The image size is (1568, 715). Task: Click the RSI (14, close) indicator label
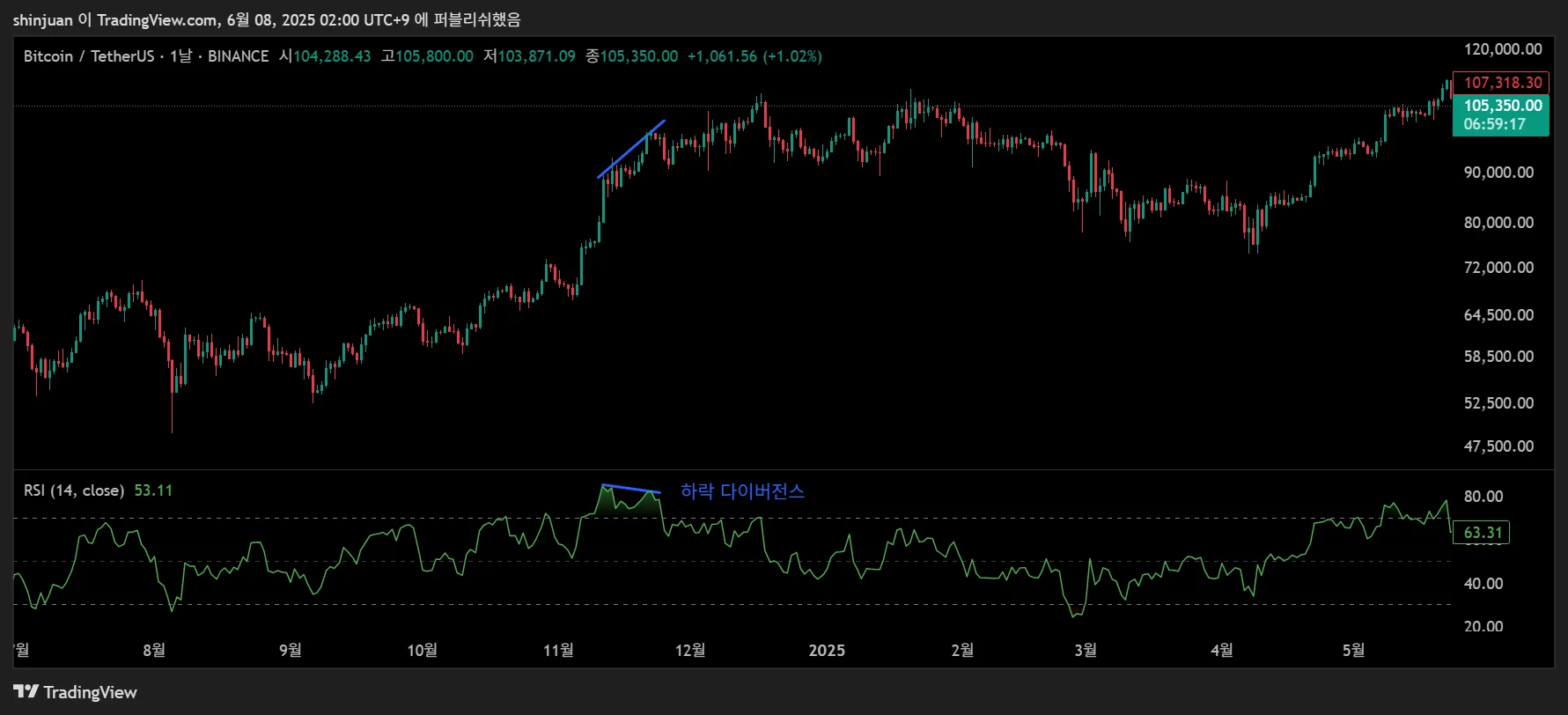(74, 490)
